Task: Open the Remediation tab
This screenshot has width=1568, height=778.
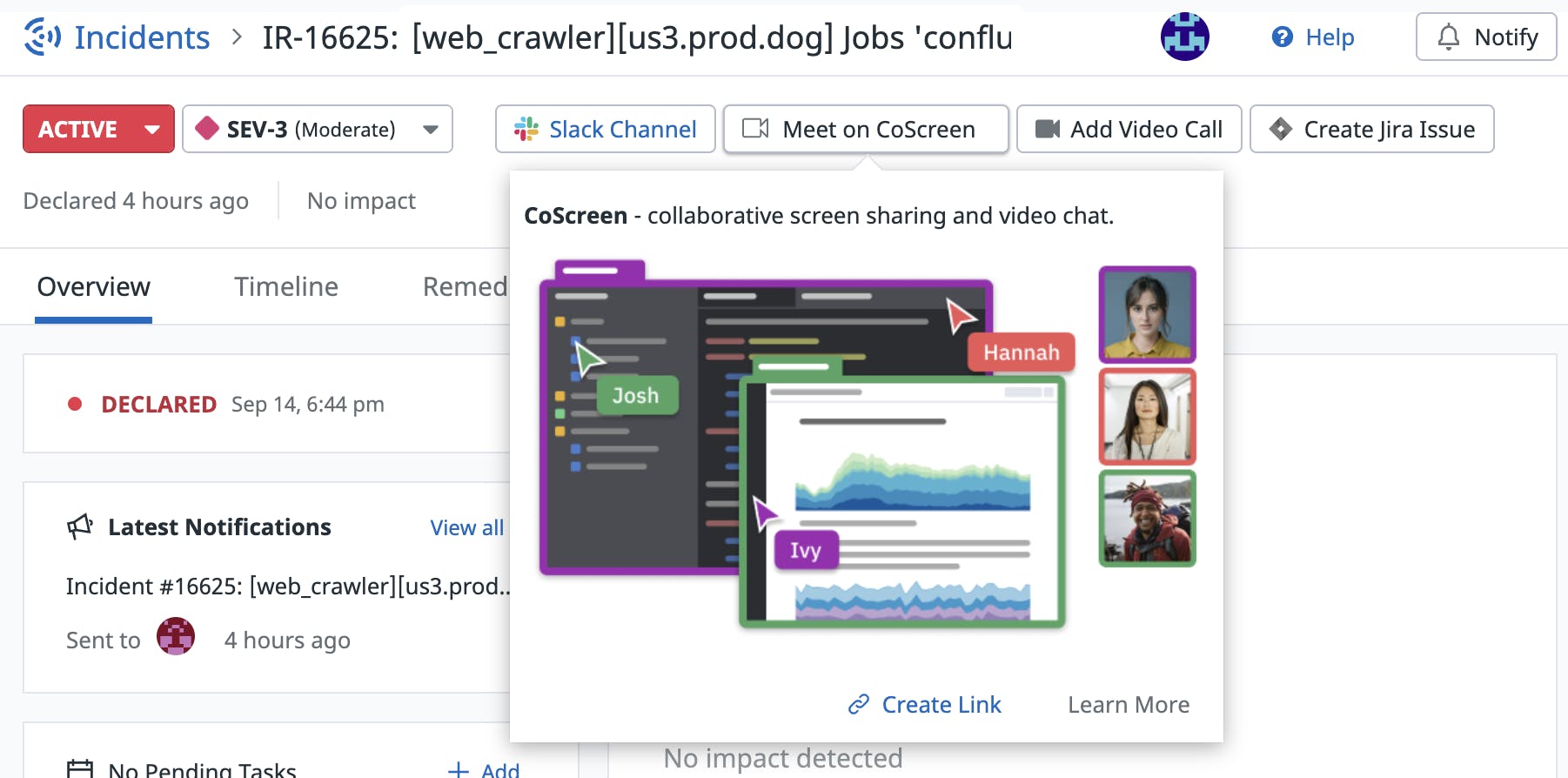Action: click(466, 286)
